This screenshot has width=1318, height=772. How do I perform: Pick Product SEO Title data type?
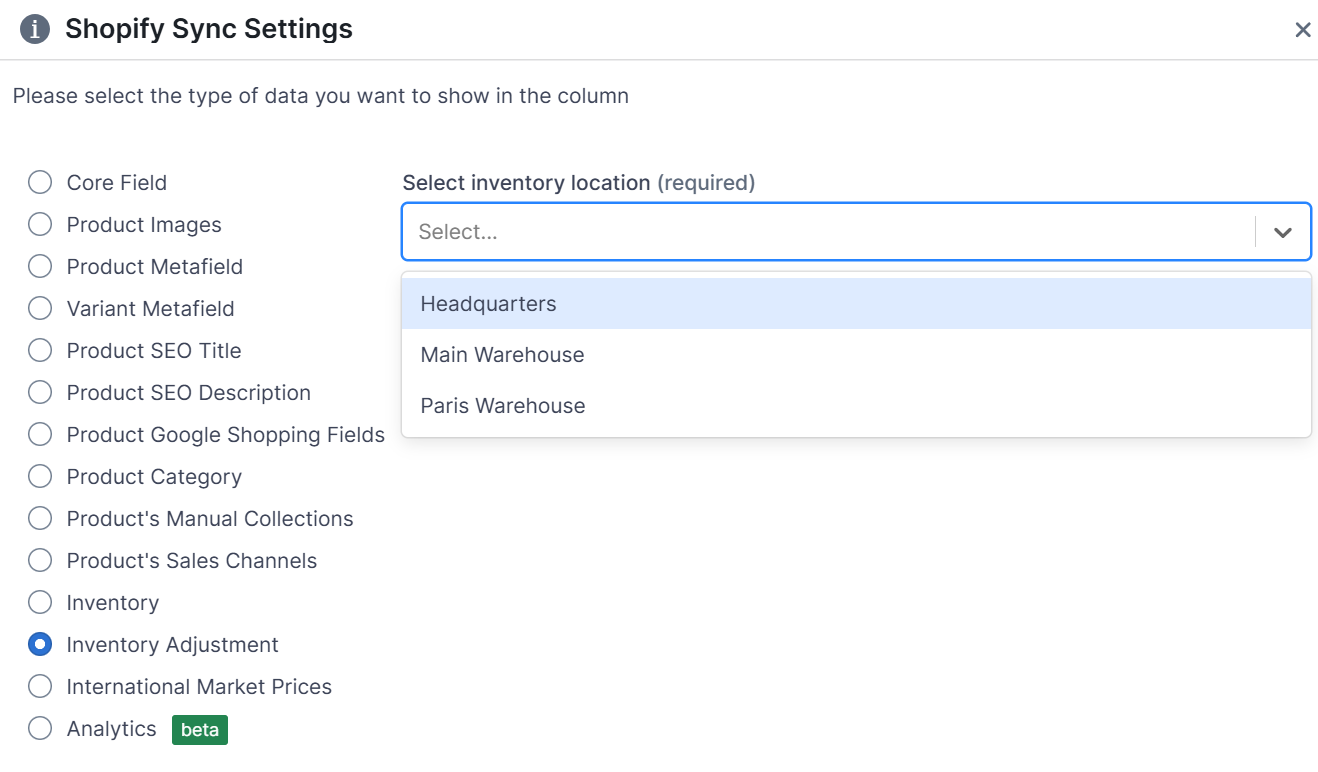pyautogui.click(x=40, y=350)
